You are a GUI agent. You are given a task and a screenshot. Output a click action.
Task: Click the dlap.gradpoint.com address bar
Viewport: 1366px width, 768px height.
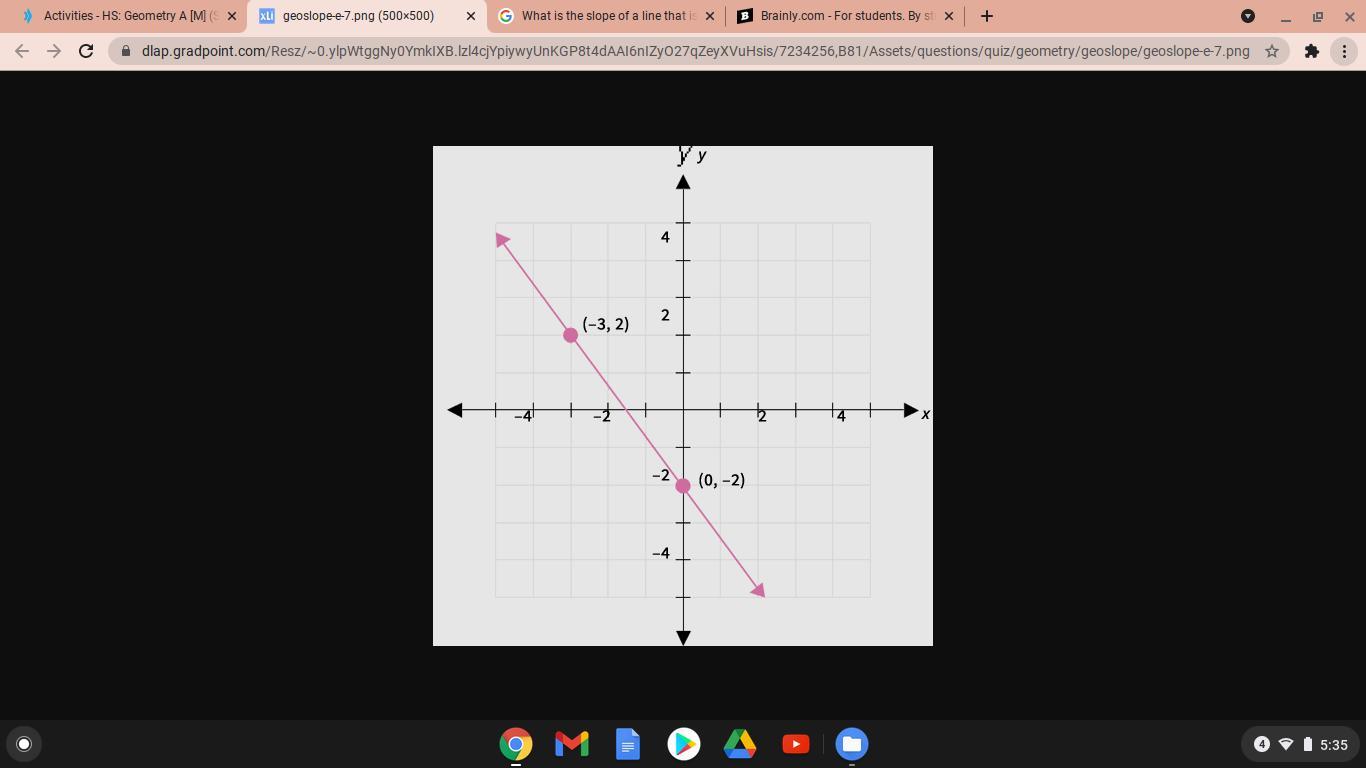[x=695, y=51]
